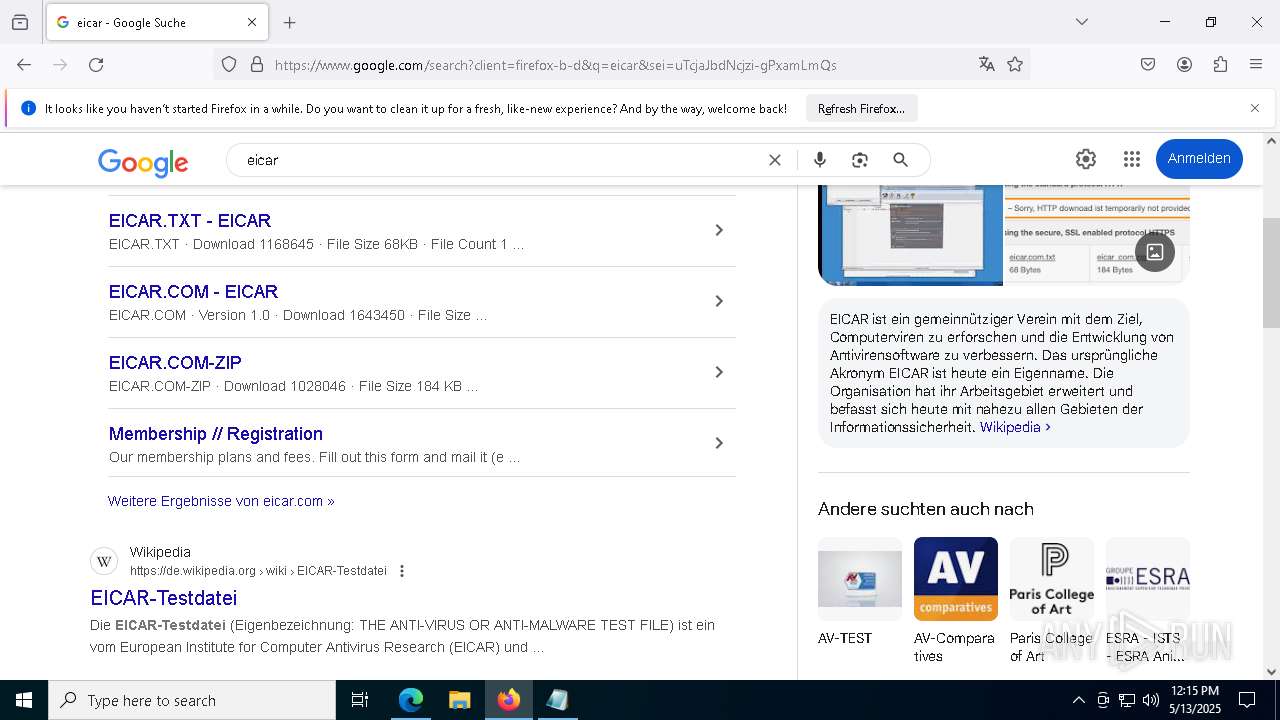The image size is (1280, 720).
Task: Open the Membership // Registration result
Action: (216, 434)
